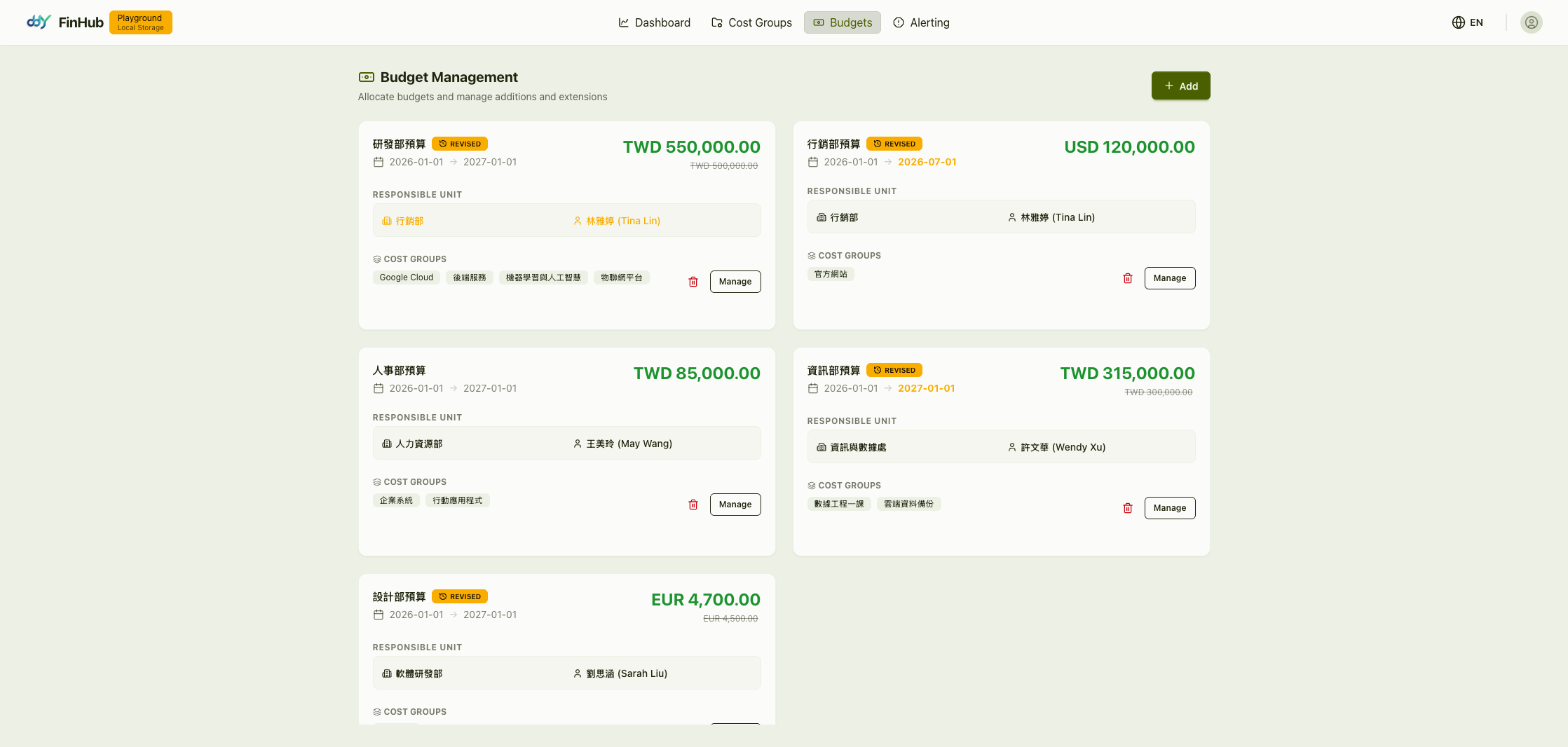Open the user account profile icon
Image resolution: width=1568 pixels, height=747 pixels.
point(1531,22)
